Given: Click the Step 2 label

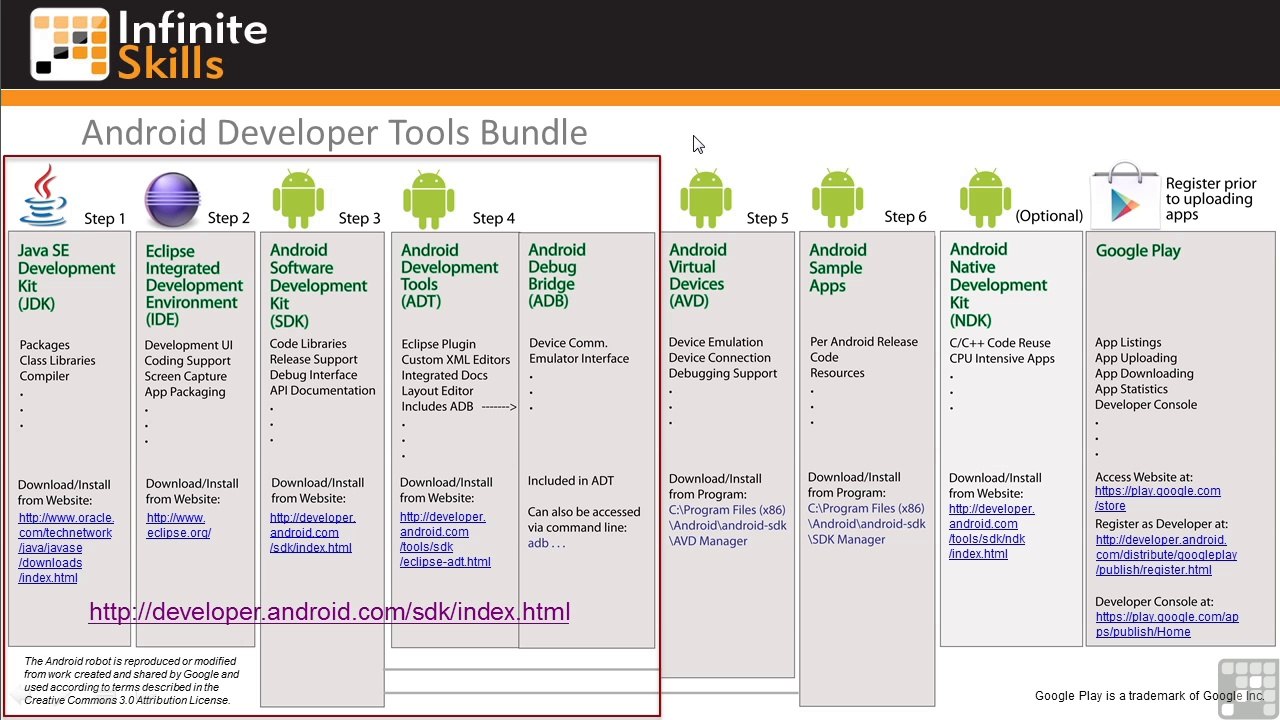Looking at the screenshot, I should [x=229, y=217].
